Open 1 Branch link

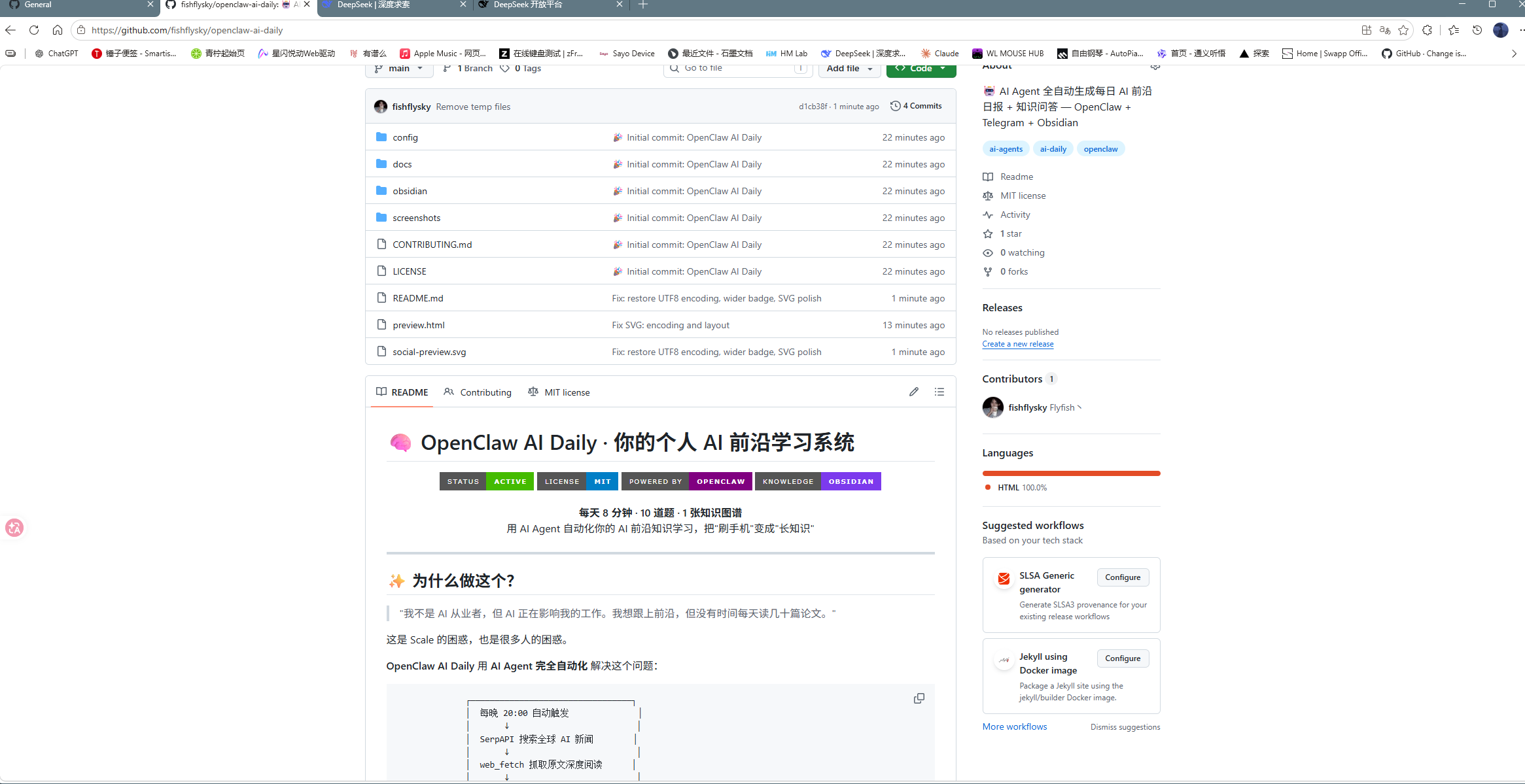point(468,69)
